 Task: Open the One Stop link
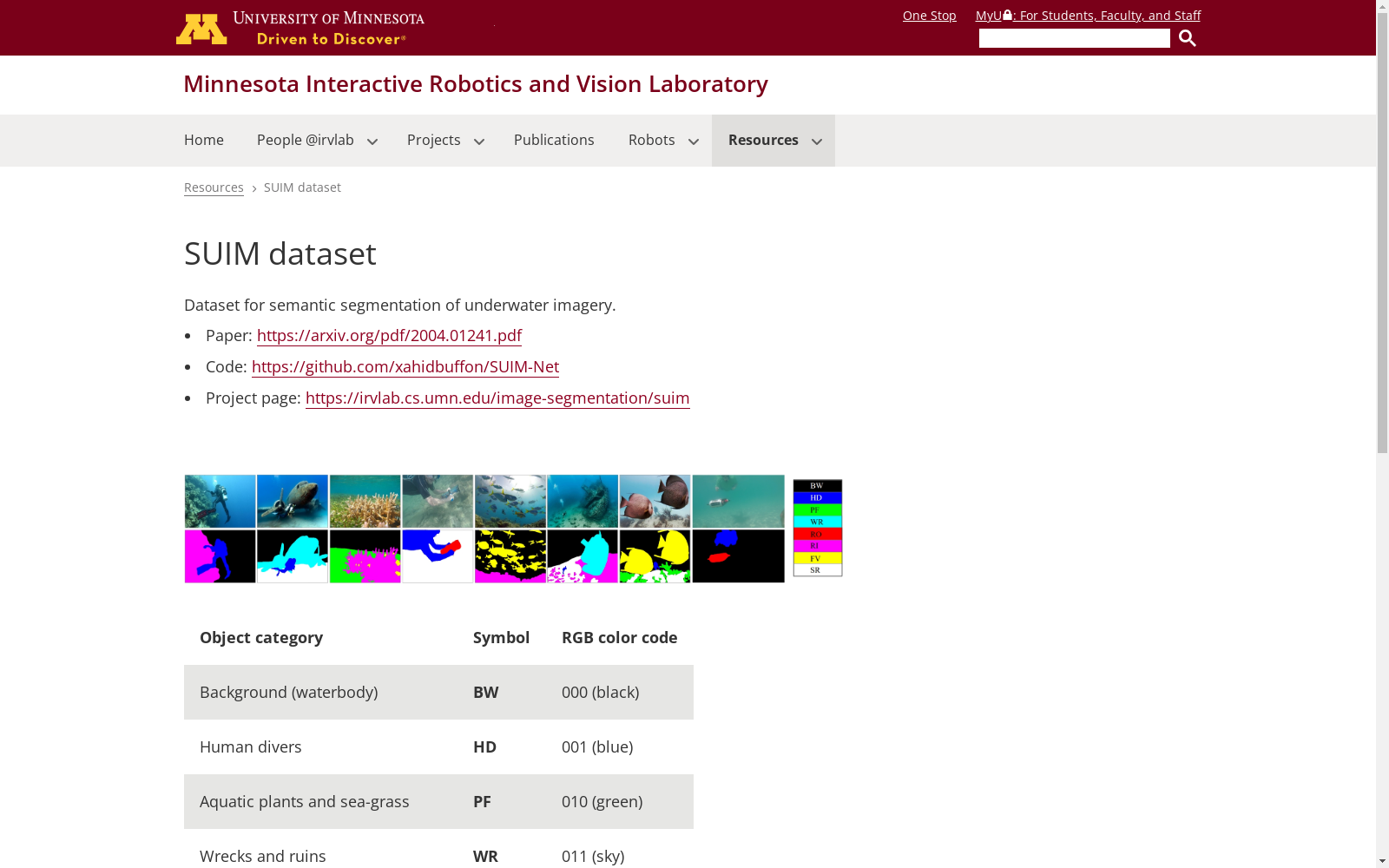(x=929, y=16)
